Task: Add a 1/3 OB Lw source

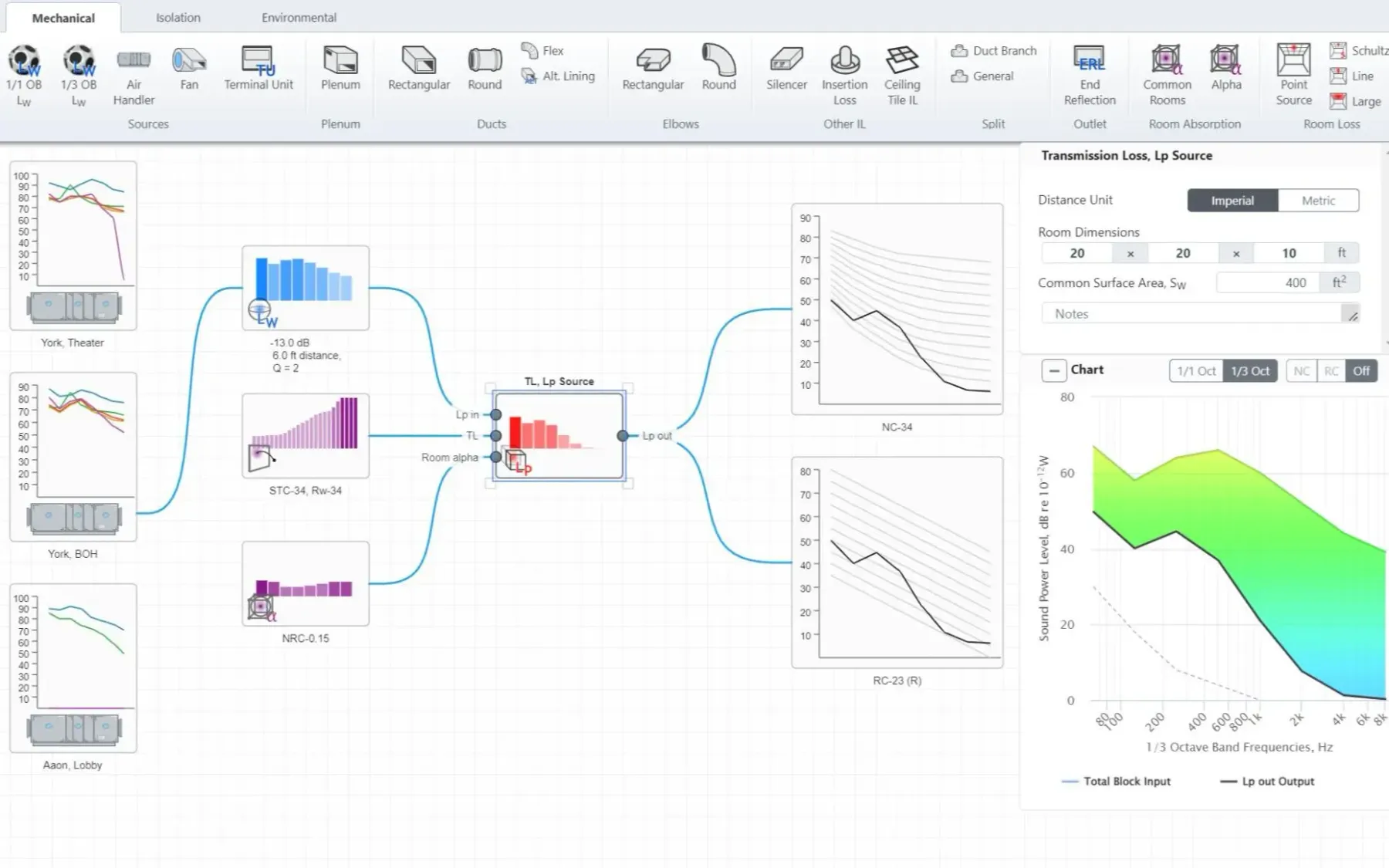Action: [79, 75]
